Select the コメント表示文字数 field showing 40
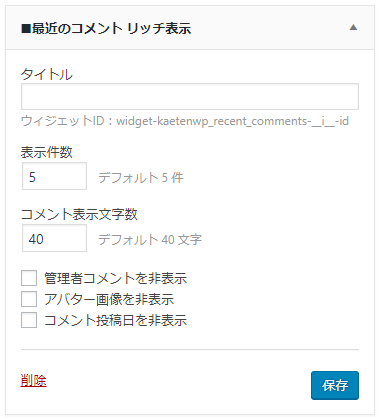380x420 pixels. click(x=54, y=238)
